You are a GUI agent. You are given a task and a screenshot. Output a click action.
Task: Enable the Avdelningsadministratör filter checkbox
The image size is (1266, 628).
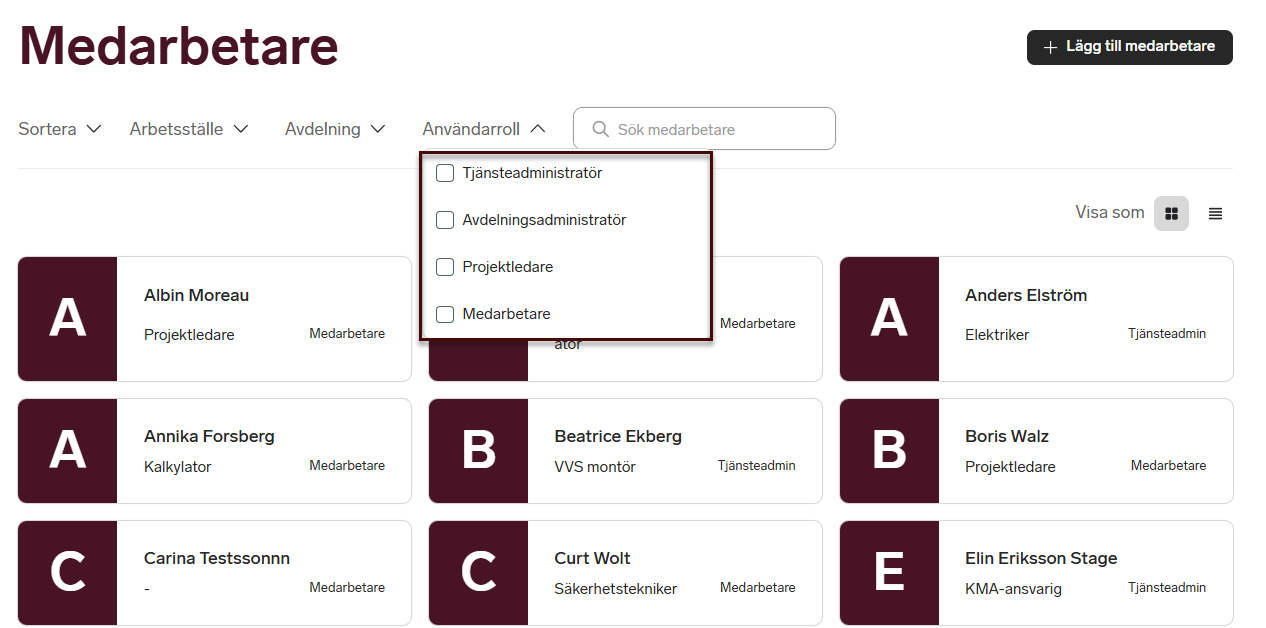pos(445,220)
